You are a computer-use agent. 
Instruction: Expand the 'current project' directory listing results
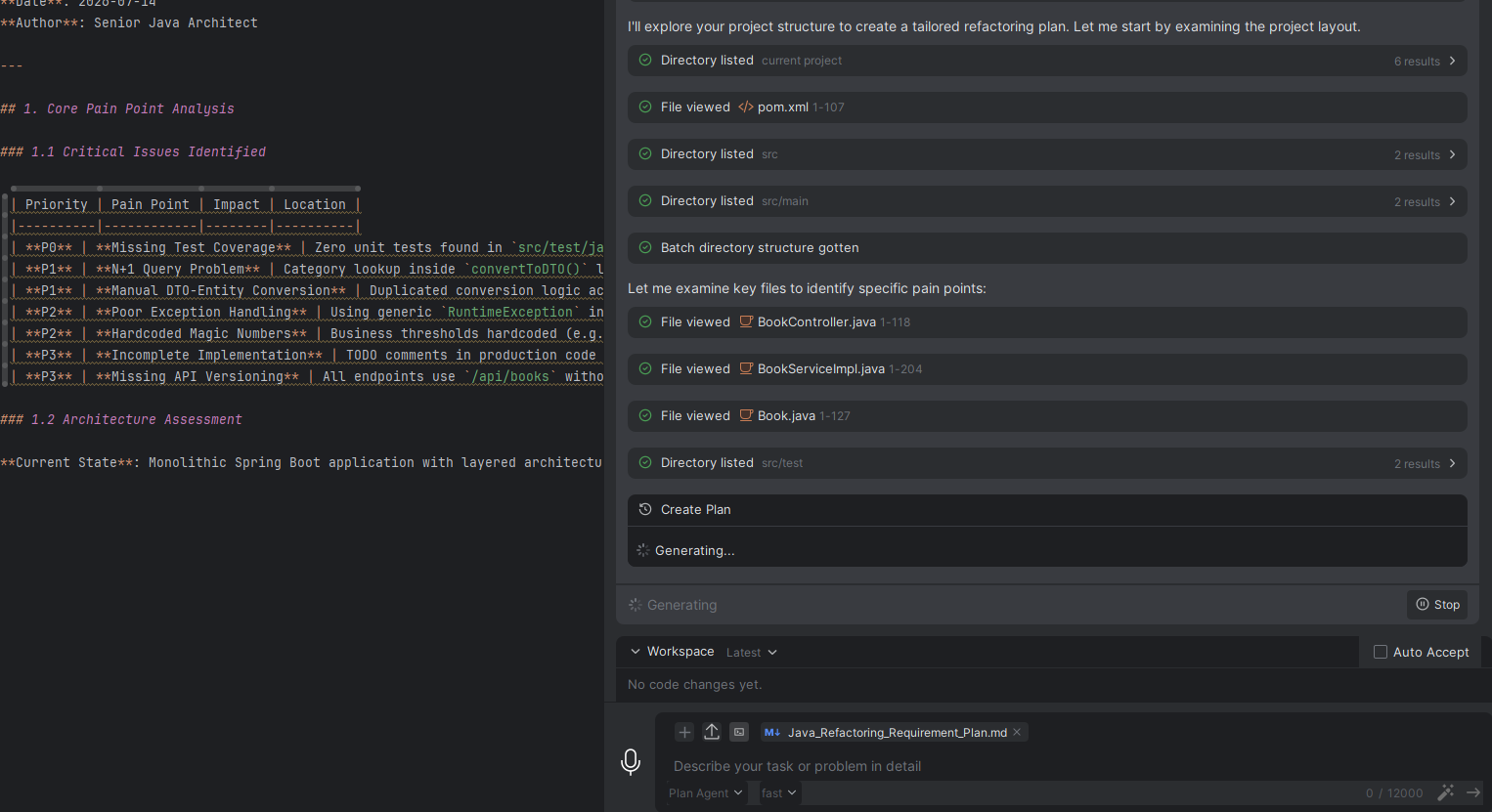(1453, 61)
